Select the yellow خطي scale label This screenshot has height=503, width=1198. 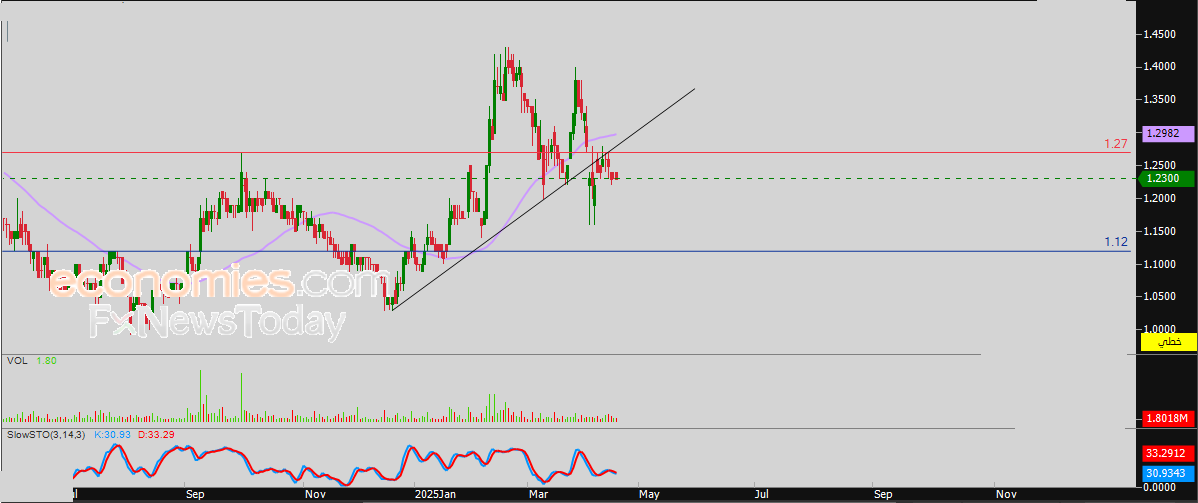click(x=1168, y=342)
